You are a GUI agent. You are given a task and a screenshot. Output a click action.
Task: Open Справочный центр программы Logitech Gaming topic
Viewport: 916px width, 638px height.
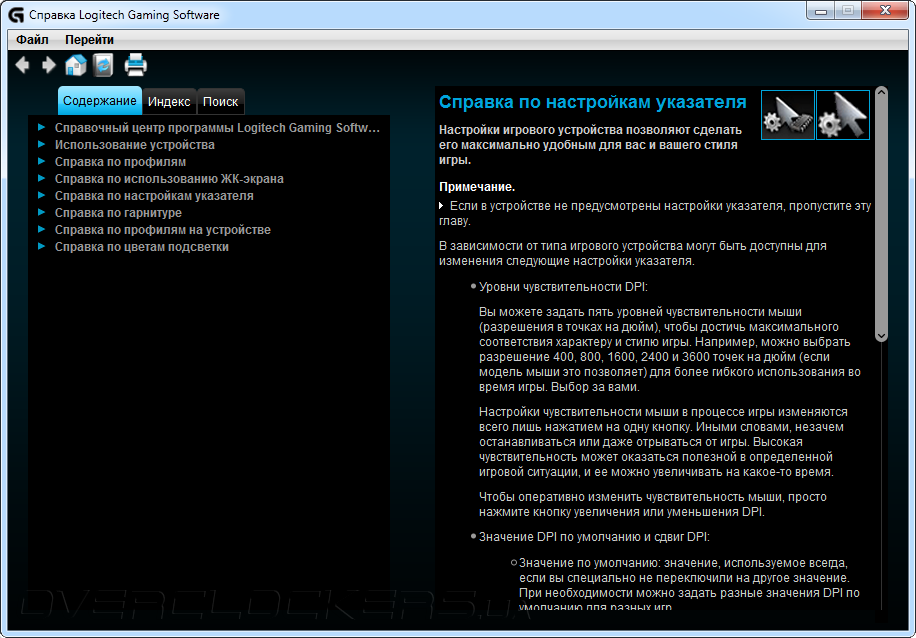tap(217, 128)
